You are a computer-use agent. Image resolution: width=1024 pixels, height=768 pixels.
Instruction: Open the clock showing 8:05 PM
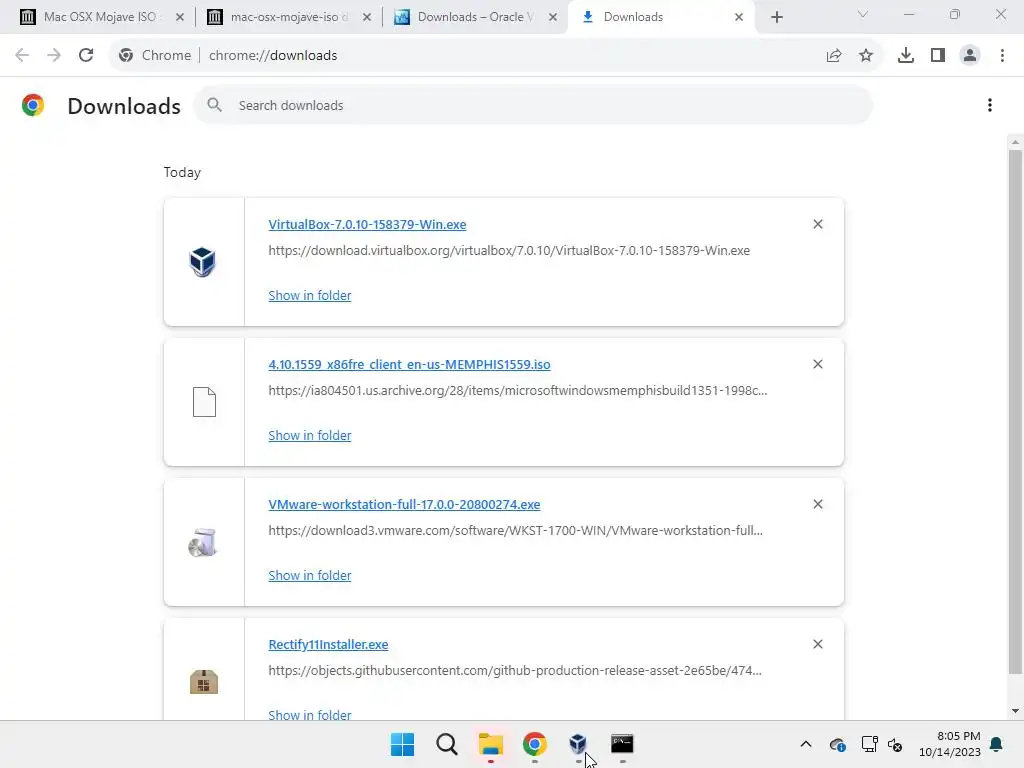pos(950,744)
